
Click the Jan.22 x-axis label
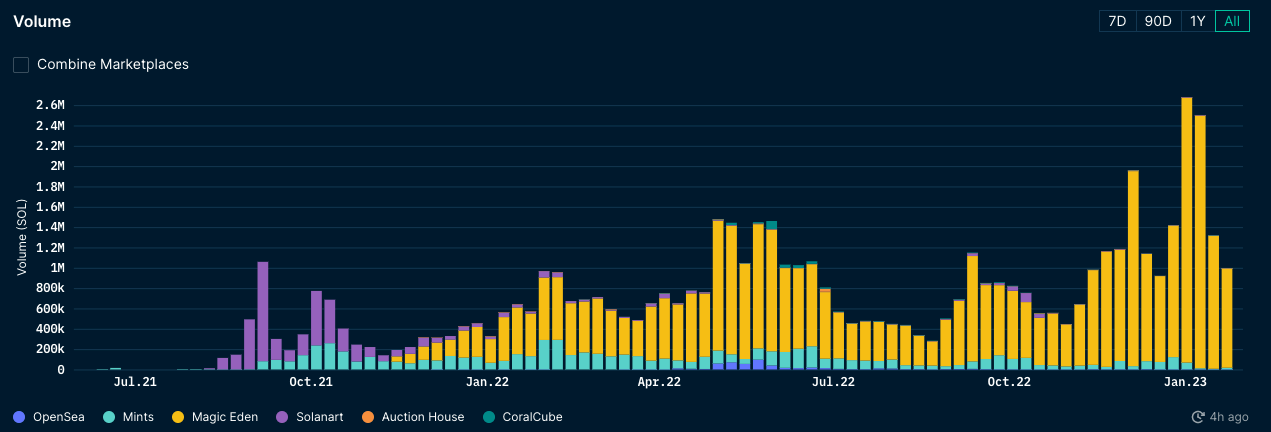(x=487, y=382)
